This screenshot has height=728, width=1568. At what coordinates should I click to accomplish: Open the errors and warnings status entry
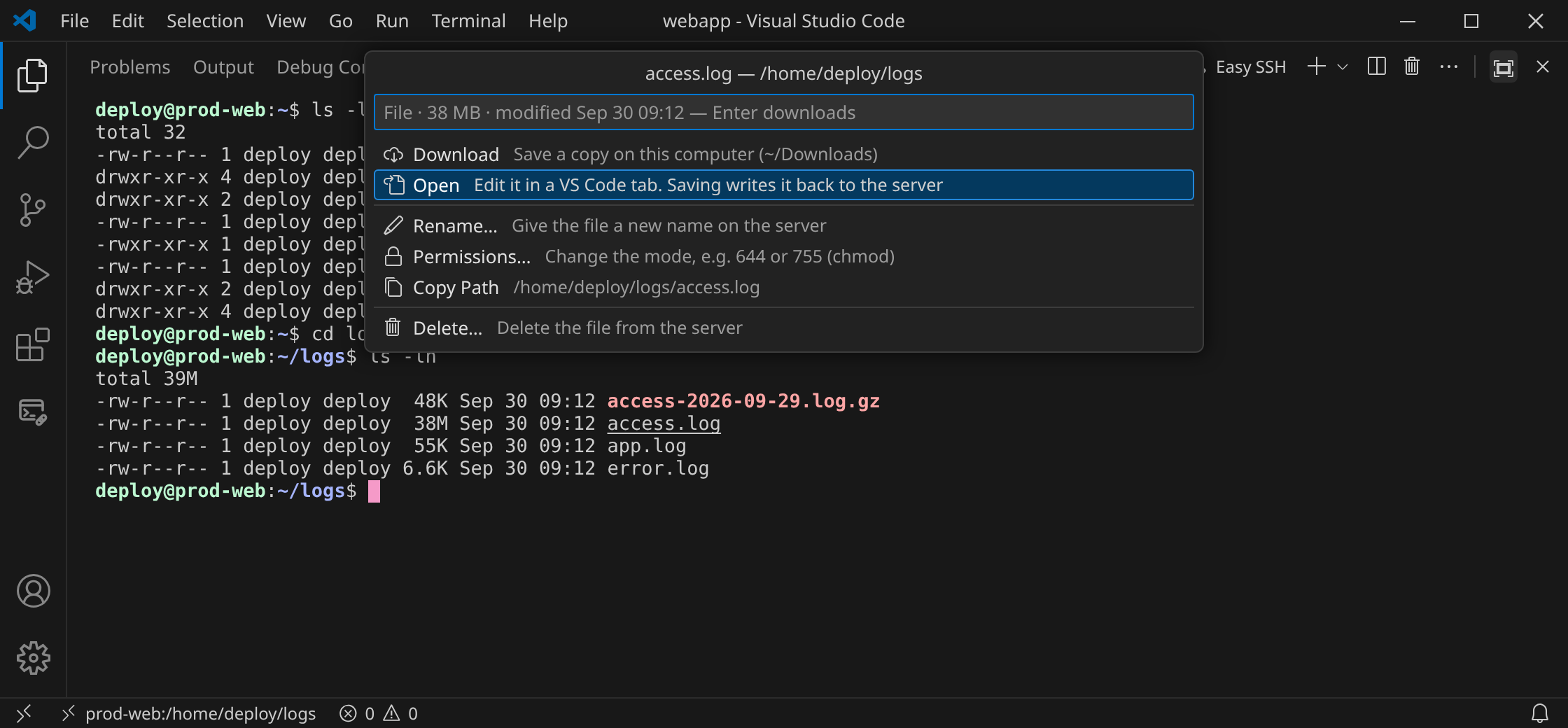click(379, 713)
